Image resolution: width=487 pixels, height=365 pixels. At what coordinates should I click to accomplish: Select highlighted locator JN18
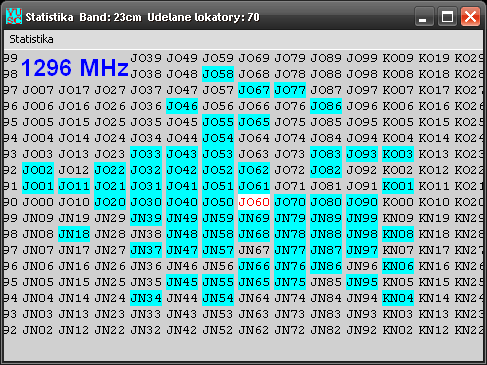point(74,234)
